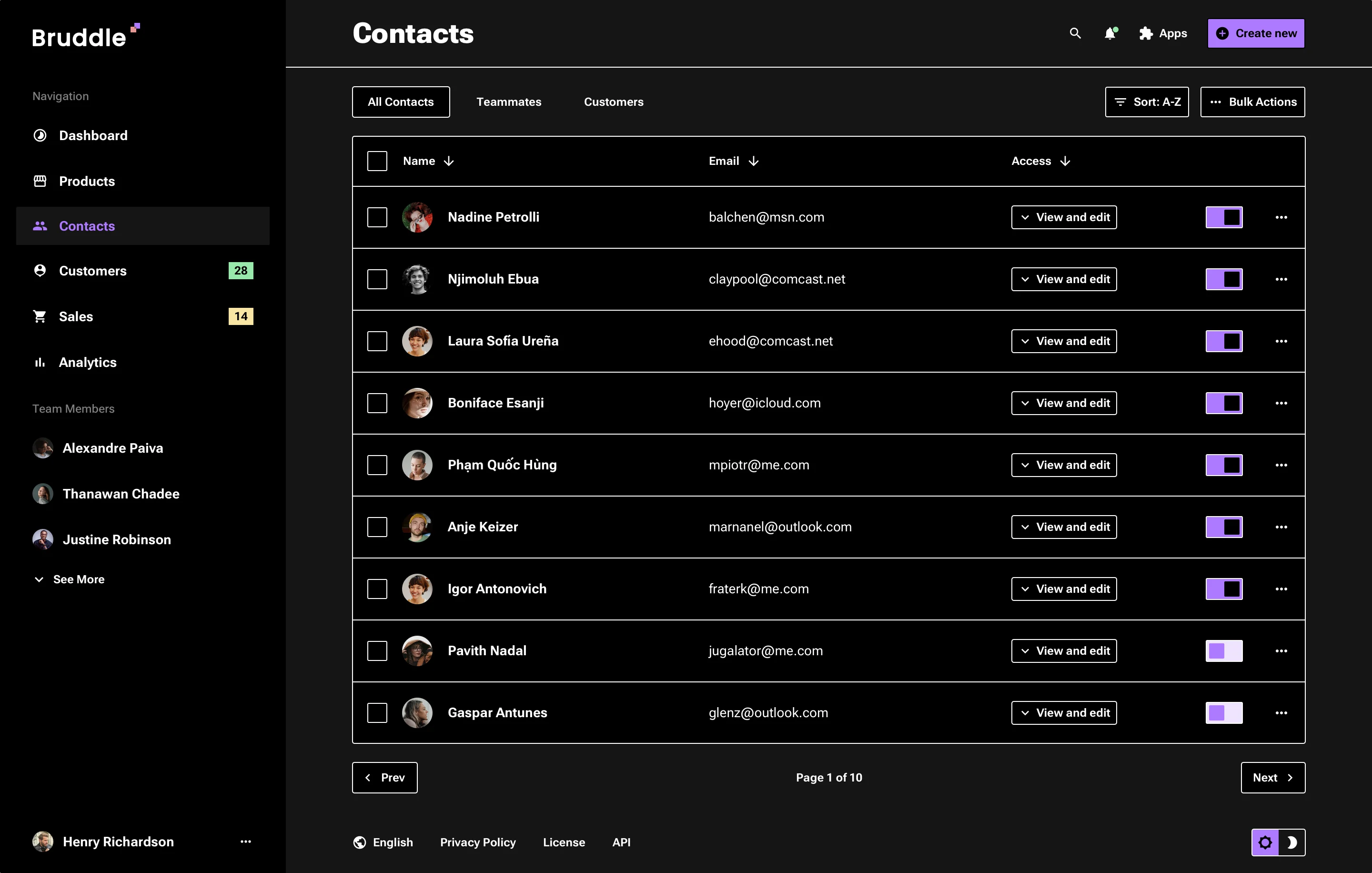
Task: Click the Create new button
Action: click(1256, 33)
